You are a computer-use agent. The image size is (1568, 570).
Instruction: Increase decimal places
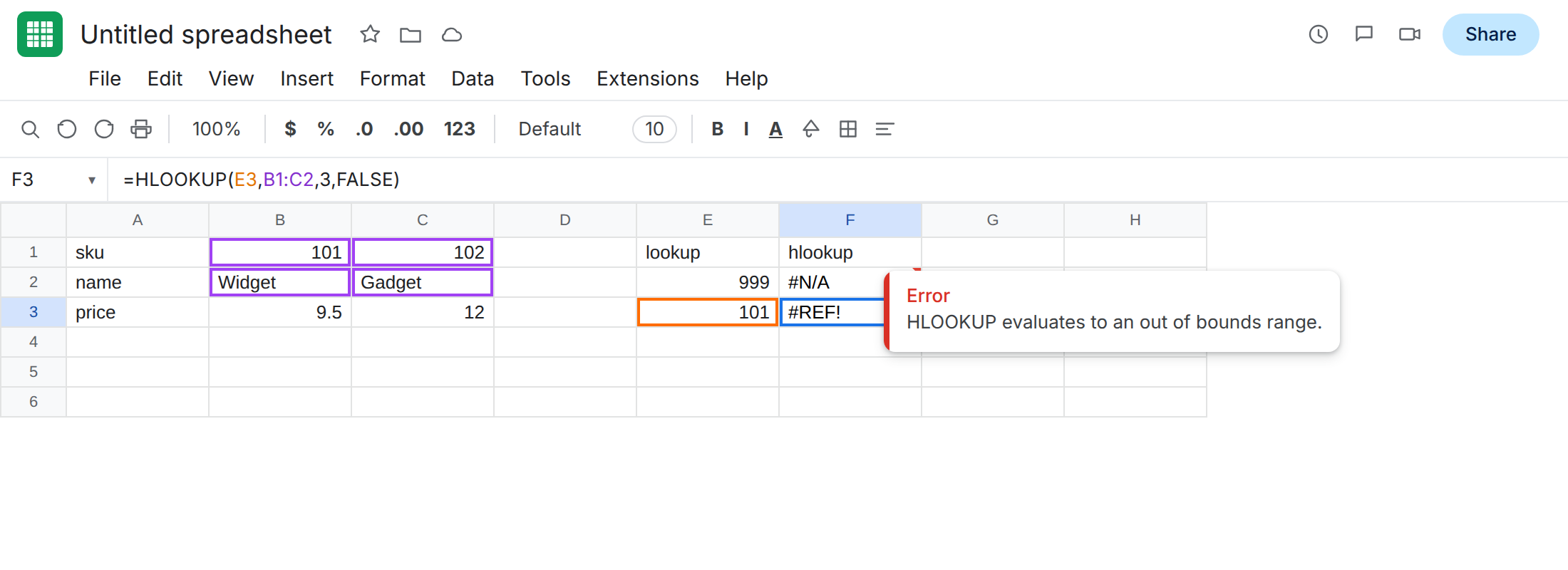click(408, 129)
